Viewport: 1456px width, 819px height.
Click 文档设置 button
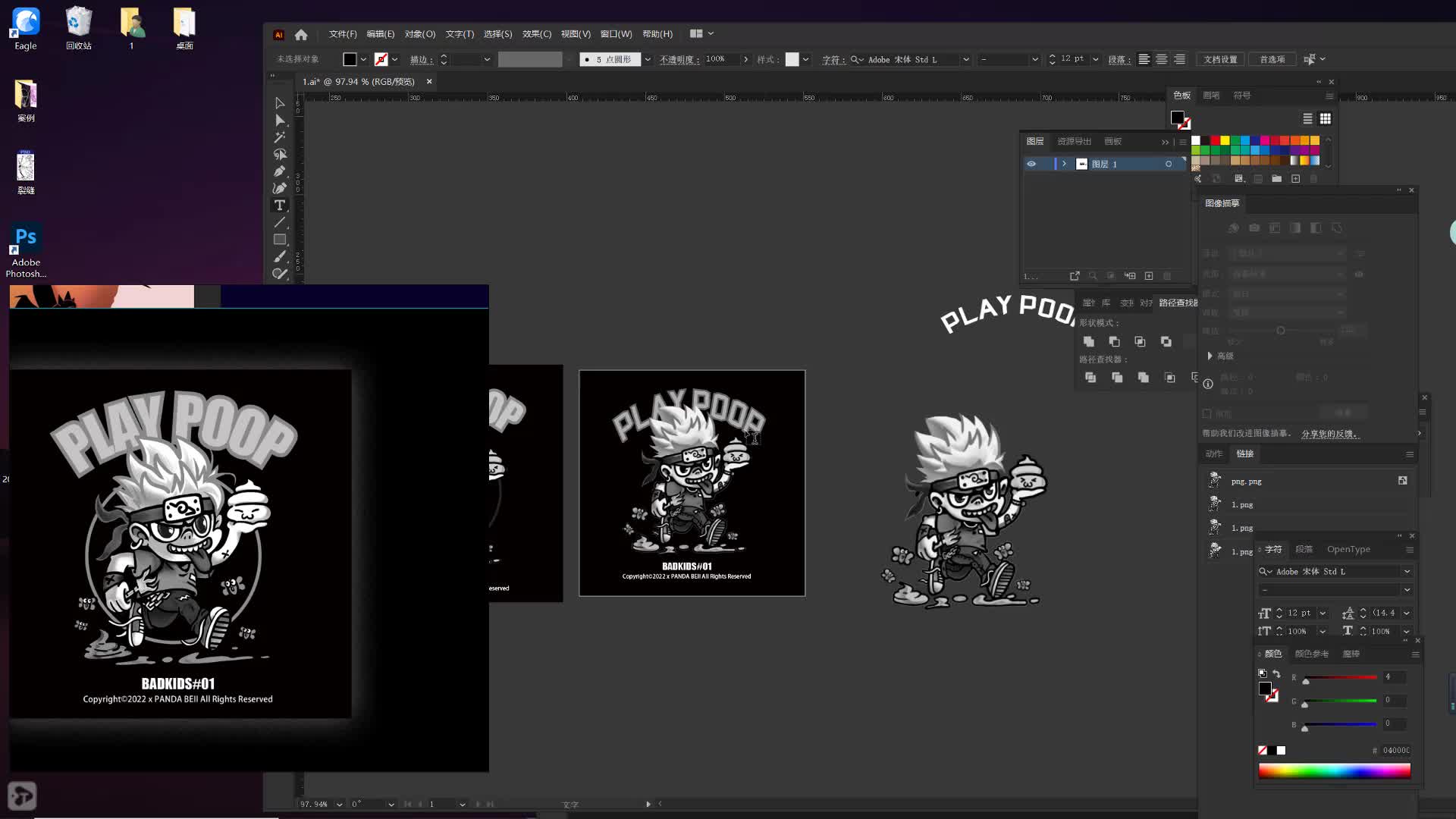(x=1220, y=59)
